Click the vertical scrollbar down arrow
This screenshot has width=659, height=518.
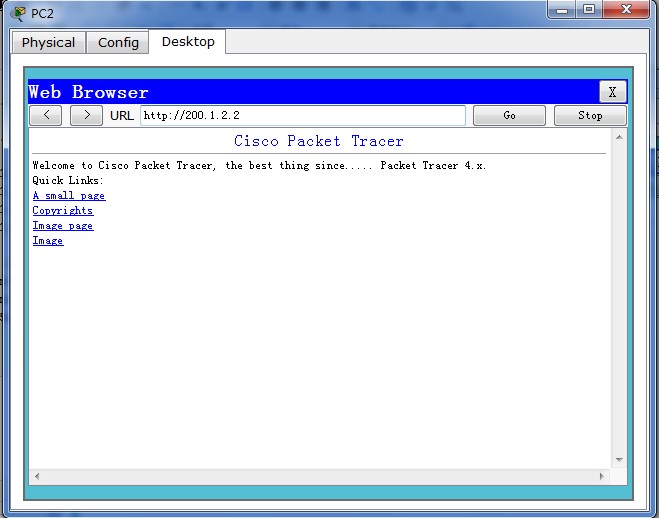click(619, 460)
